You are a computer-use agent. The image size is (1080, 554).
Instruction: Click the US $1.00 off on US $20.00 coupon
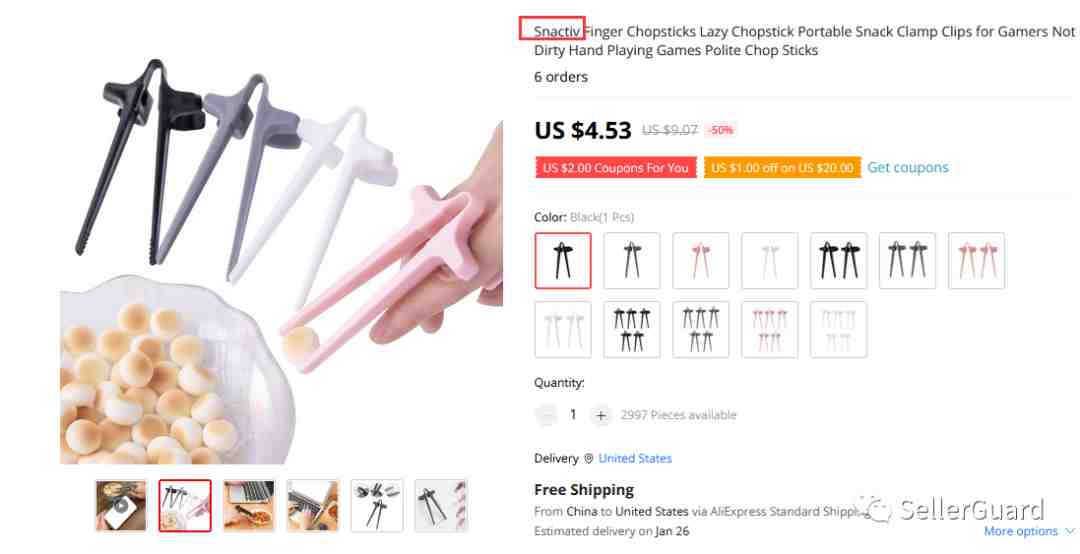point(782,167)
